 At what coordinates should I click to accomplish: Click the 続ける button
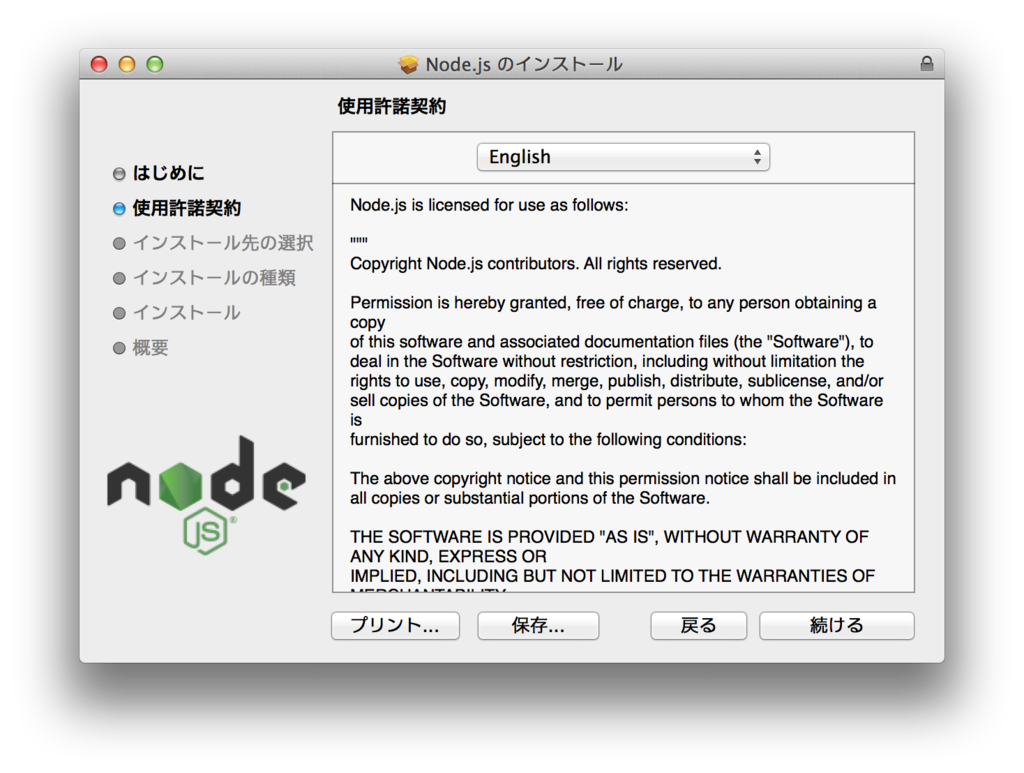point(837,625)
